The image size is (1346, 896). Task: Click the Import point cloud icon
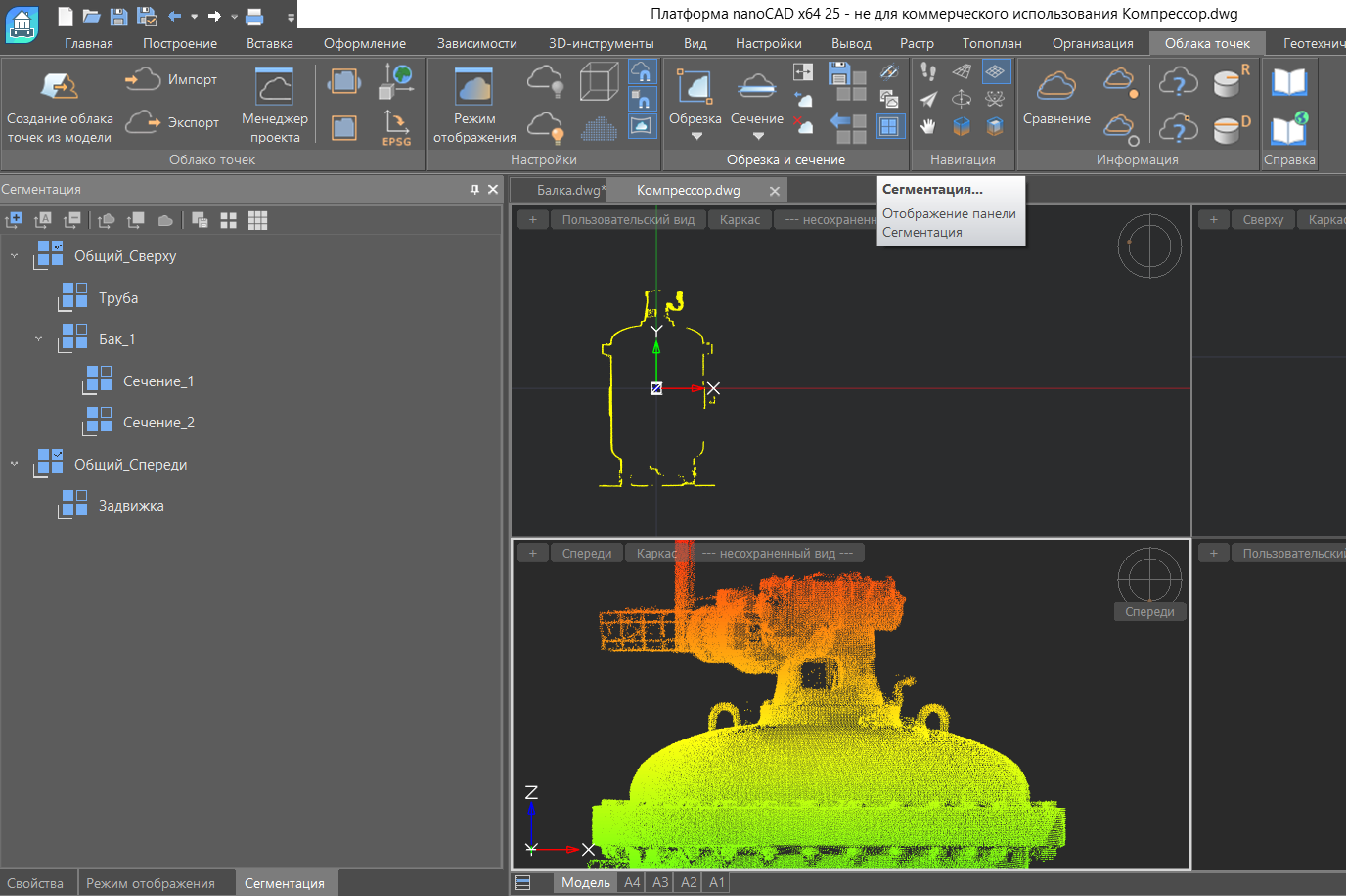click(x=143, y=79)
